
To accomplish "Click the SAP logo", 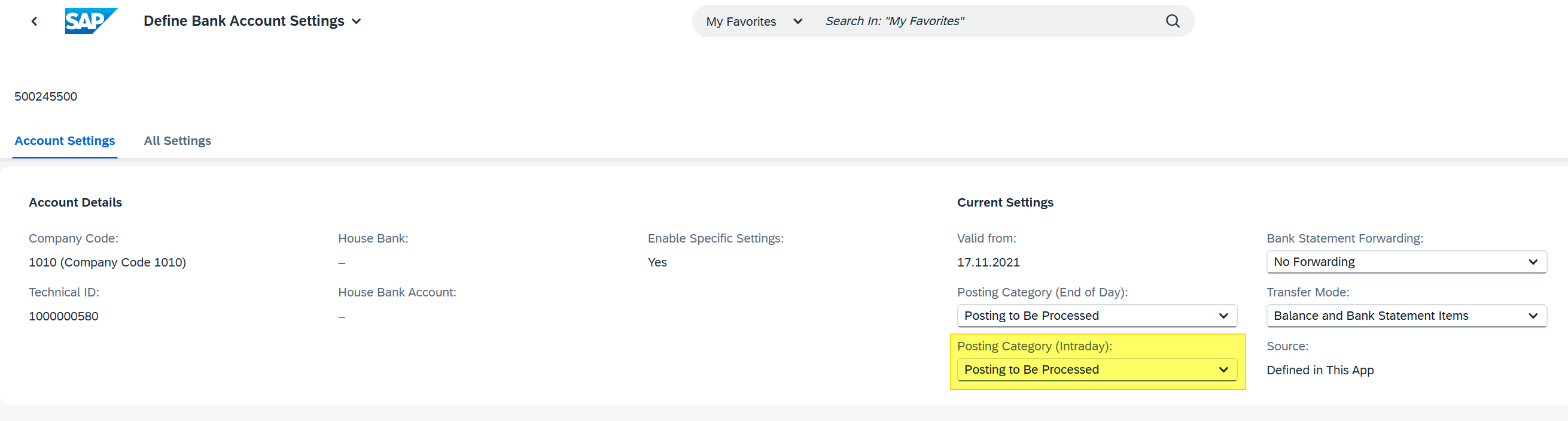I will coord(91,22).
